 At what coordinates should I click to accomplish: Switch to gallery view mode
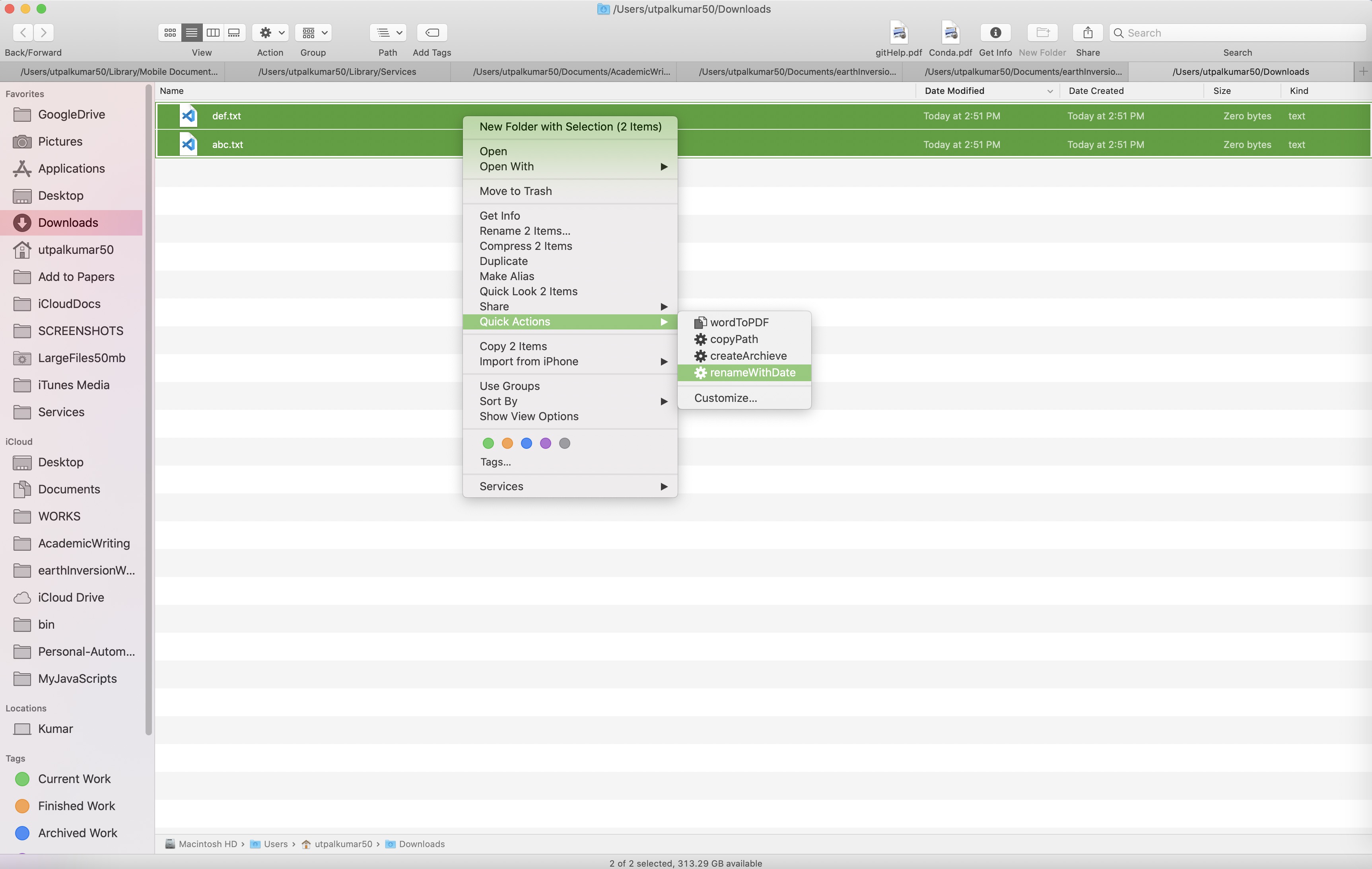click(x=234, y=33)
